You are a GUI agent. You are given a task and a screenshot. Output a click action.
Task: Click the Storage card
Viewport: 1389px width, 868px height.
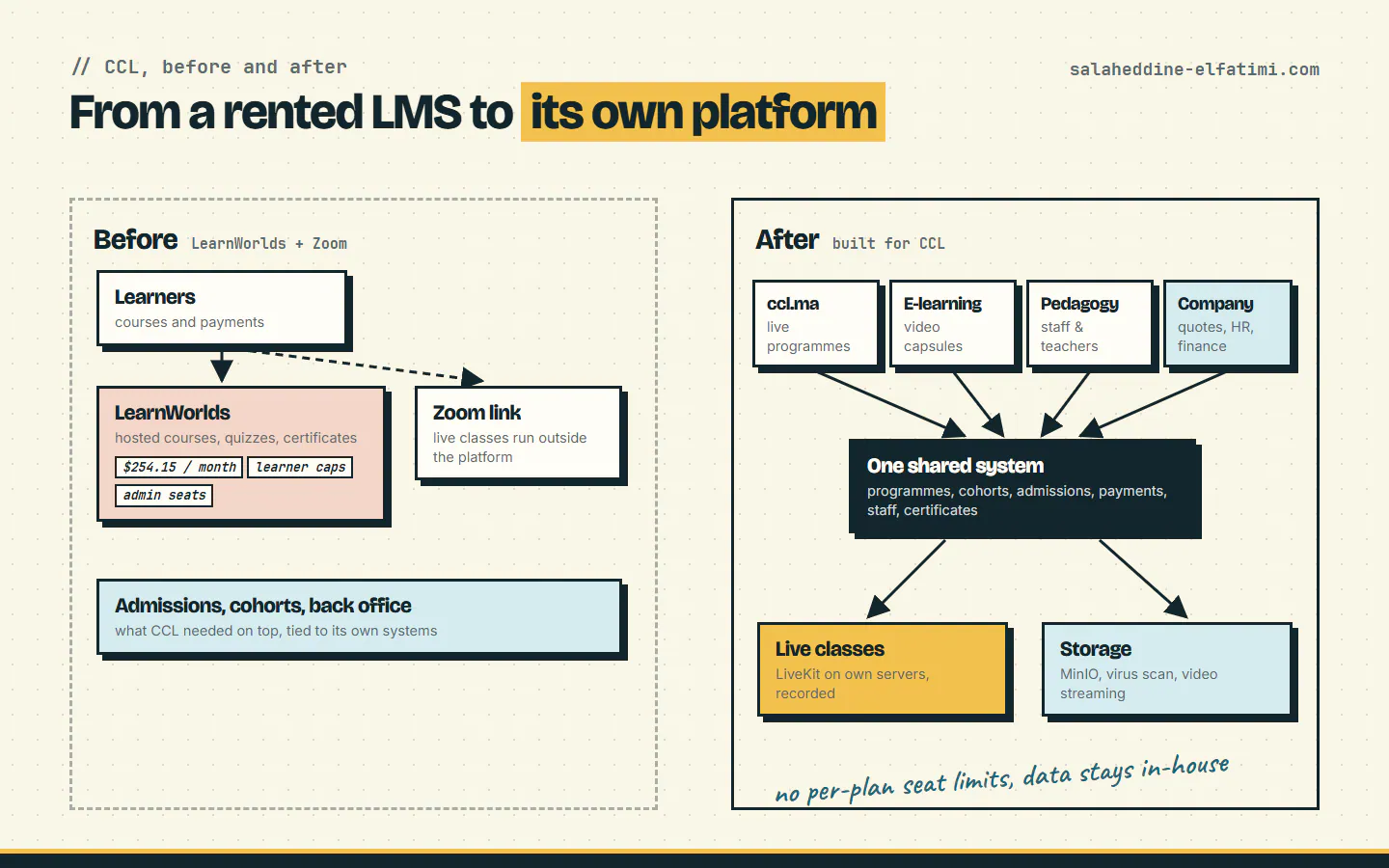click(x=1166, y=669)
